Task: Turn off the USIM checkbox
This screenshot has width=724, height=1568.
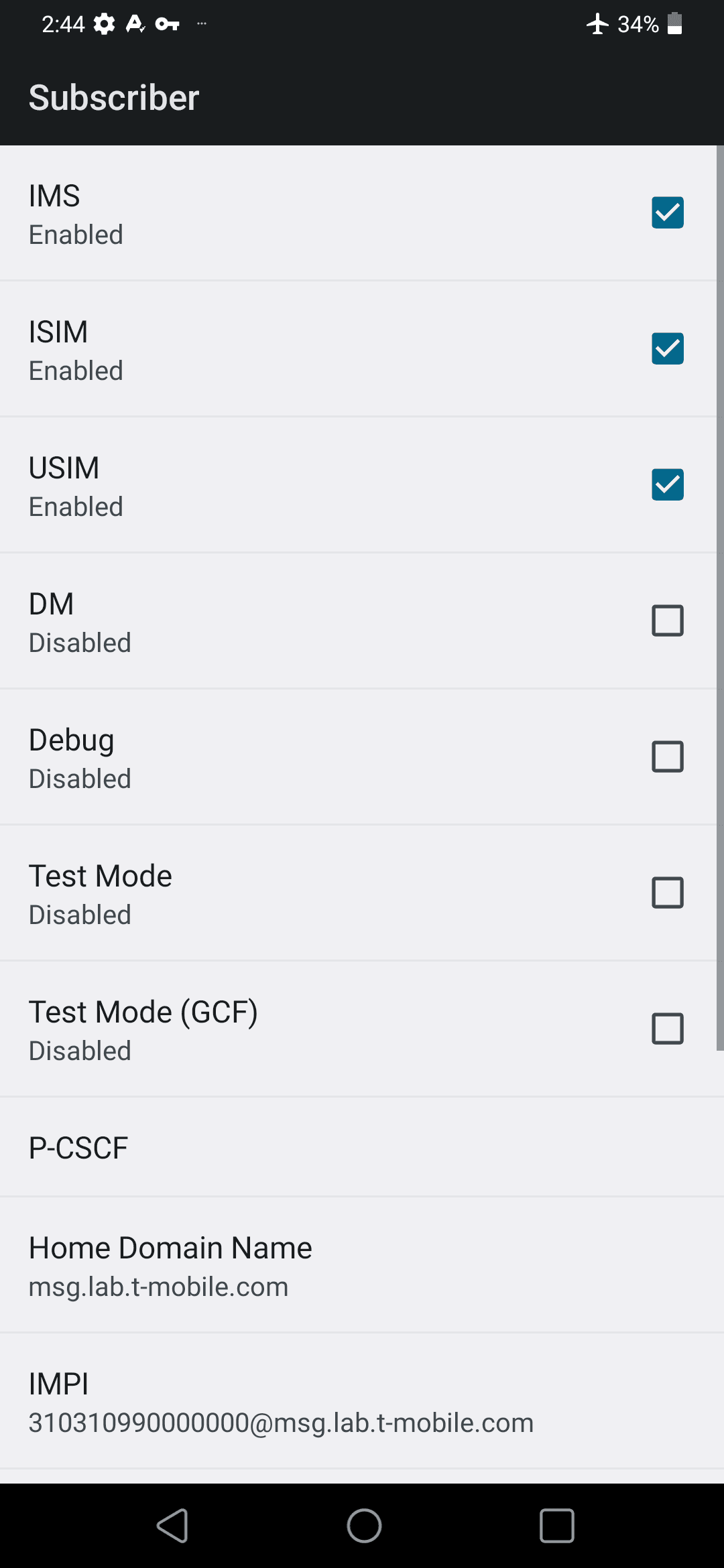Action: 667,484
